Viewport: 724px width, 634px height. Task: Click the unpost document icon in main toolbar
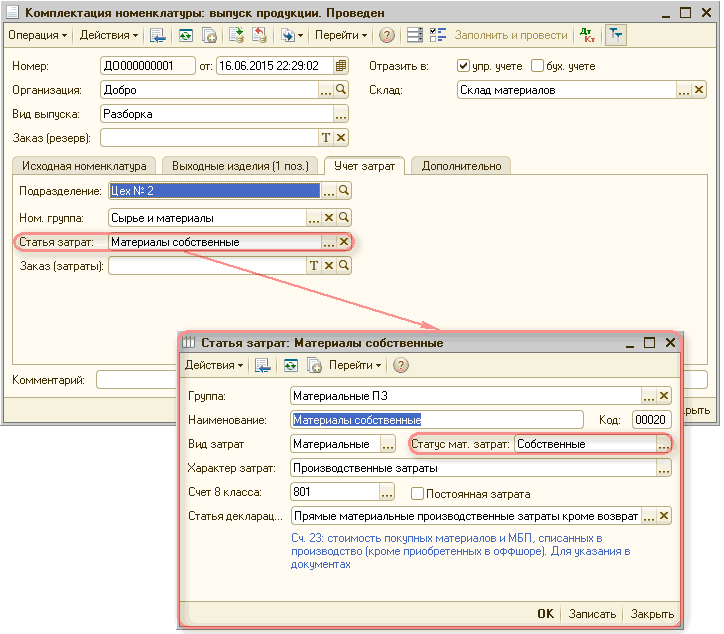[259, 35]
